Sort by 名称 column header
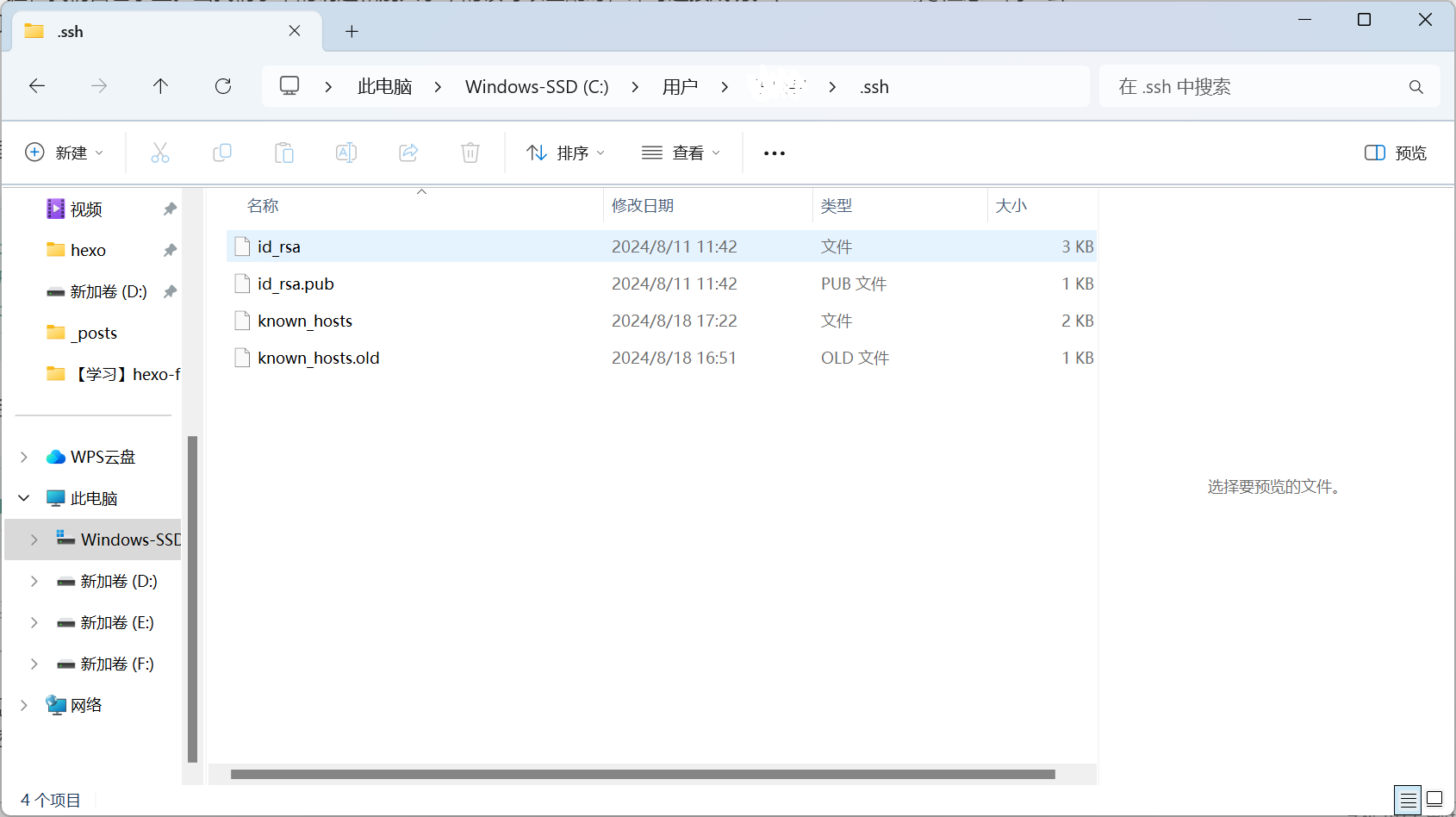This screenshot has height=817, width=1456. 263,206
